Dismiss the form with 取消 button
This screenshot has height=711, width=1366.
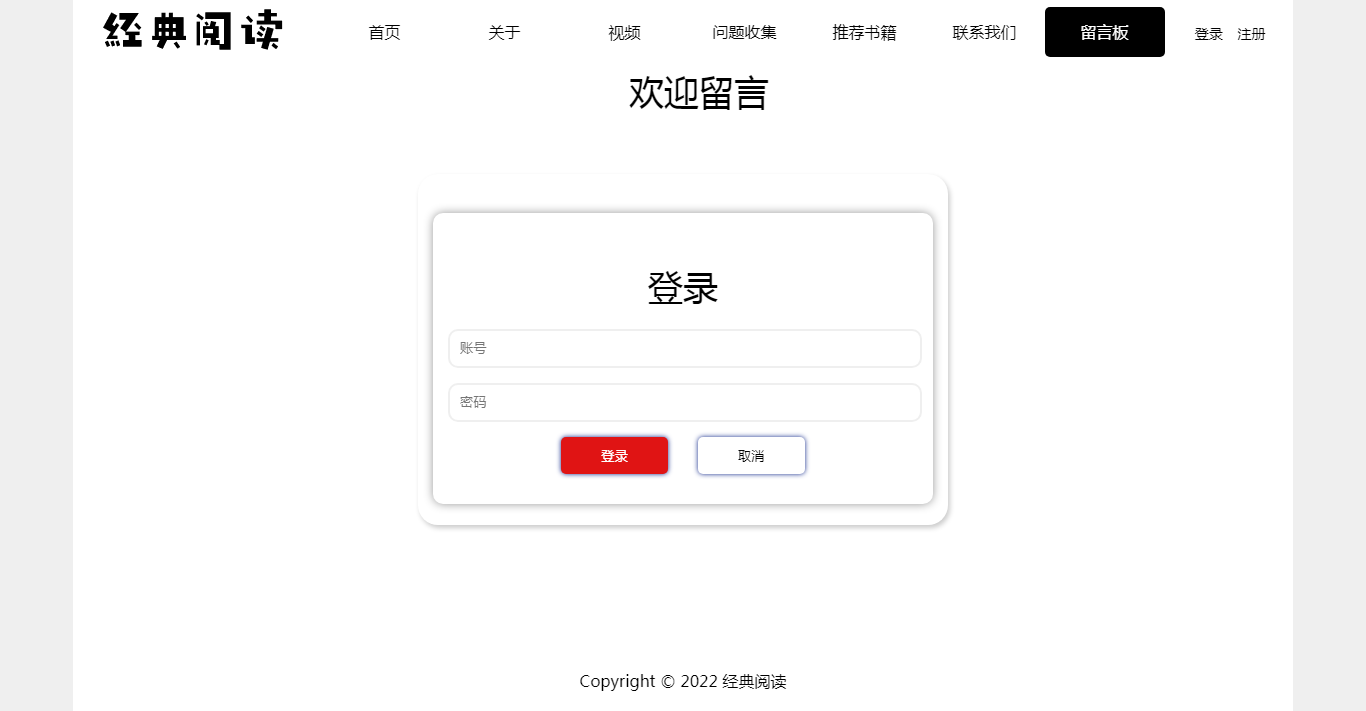pyautogui.click(x=751, y=456)
